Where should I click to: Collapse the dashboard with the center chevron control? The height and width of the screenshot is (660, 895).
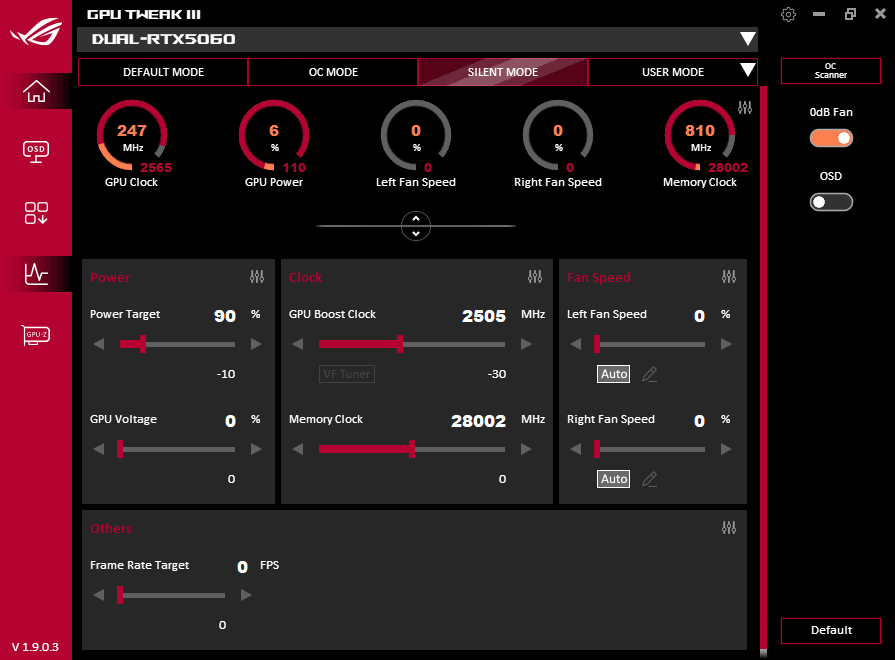click(416, 226)
